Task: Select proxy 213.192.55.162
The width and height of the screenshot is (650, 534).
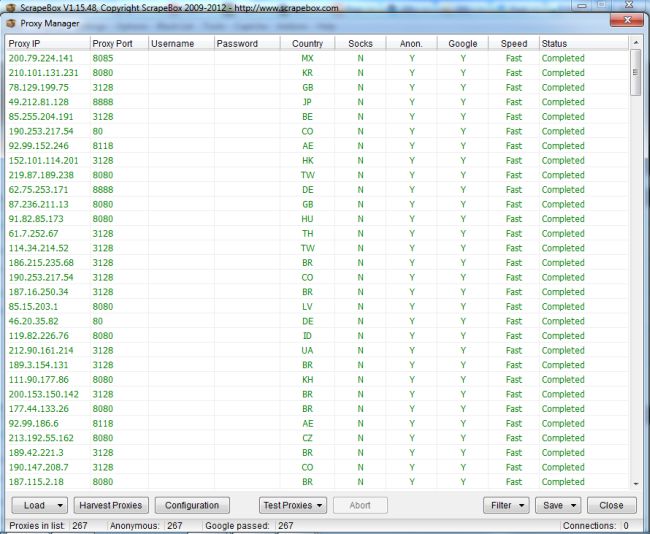Action: (318, 438)
